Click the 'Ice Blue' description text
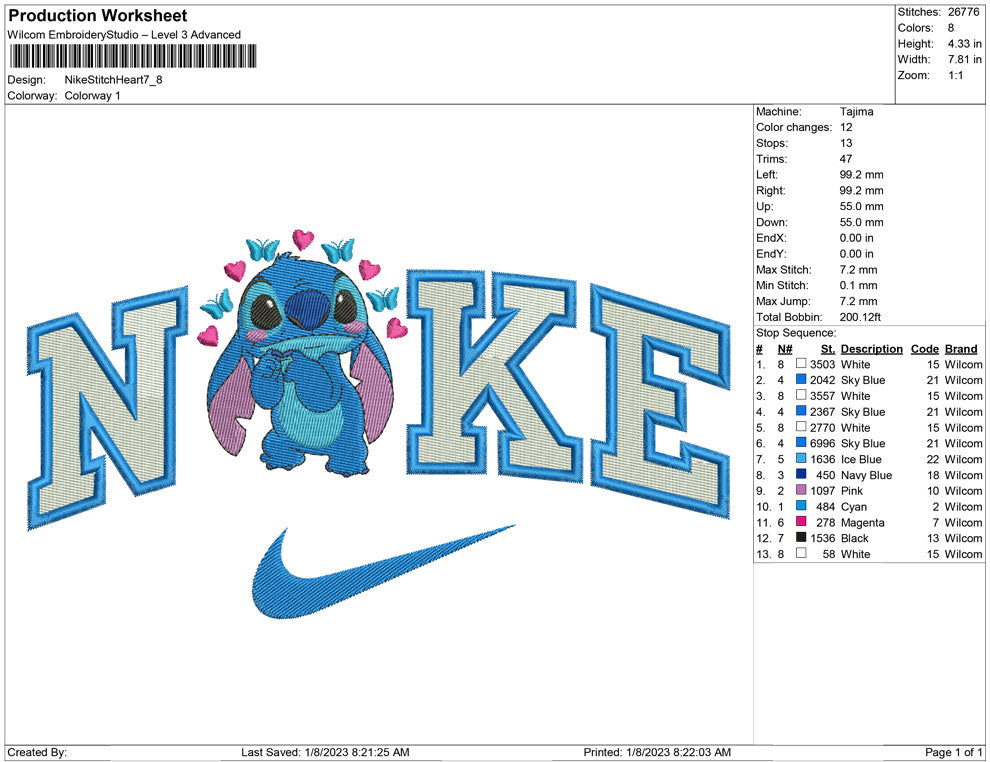 pos(861,459)
